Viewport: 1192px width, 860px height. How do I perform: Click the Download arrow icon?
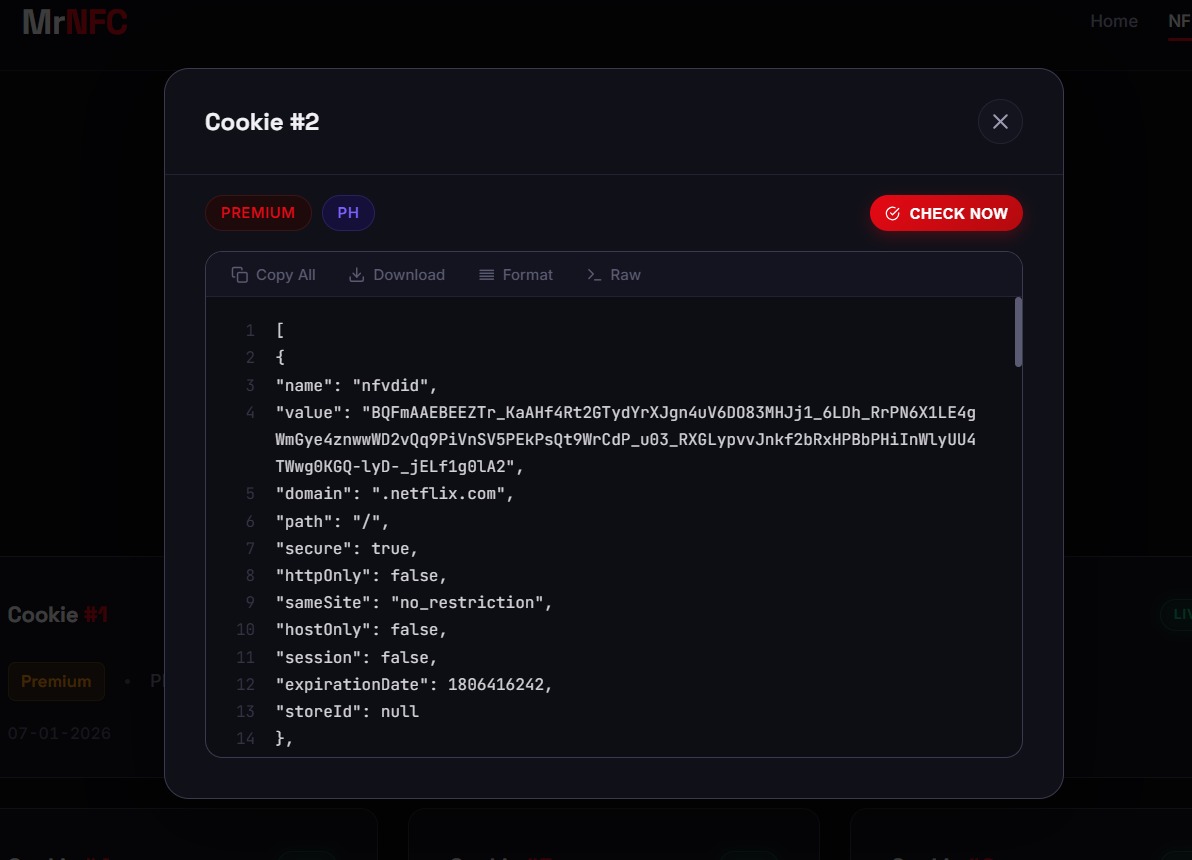(x=357, y=275)
